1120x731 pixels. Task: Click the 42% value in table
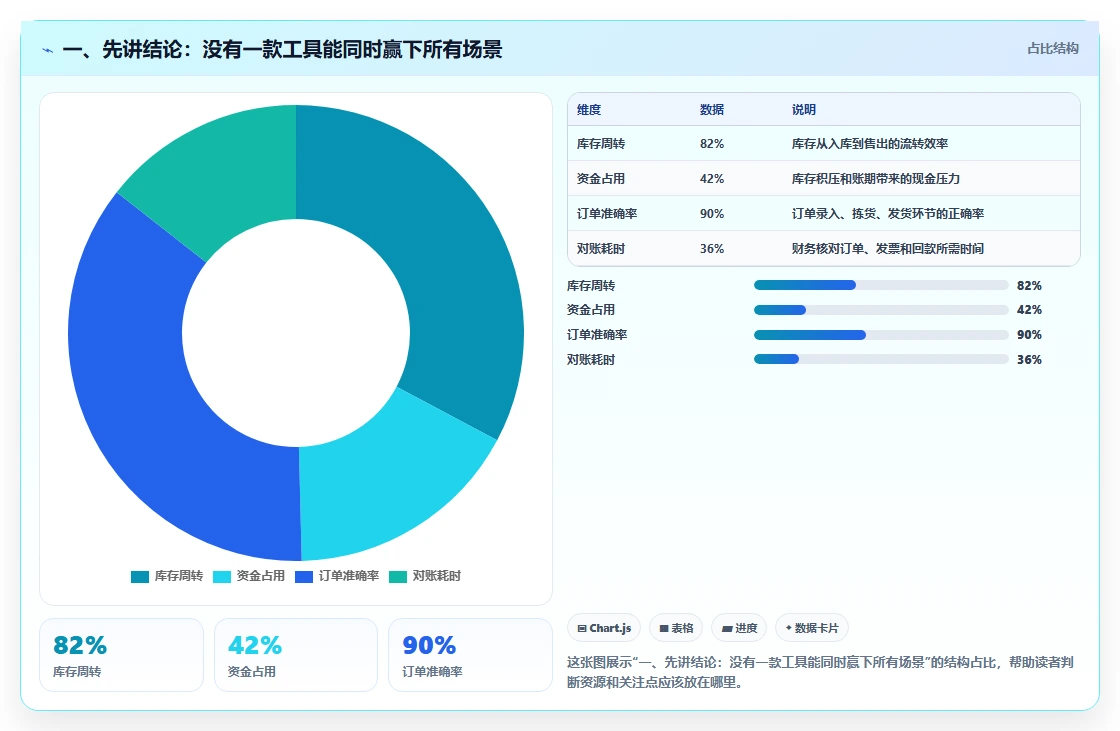712,179
